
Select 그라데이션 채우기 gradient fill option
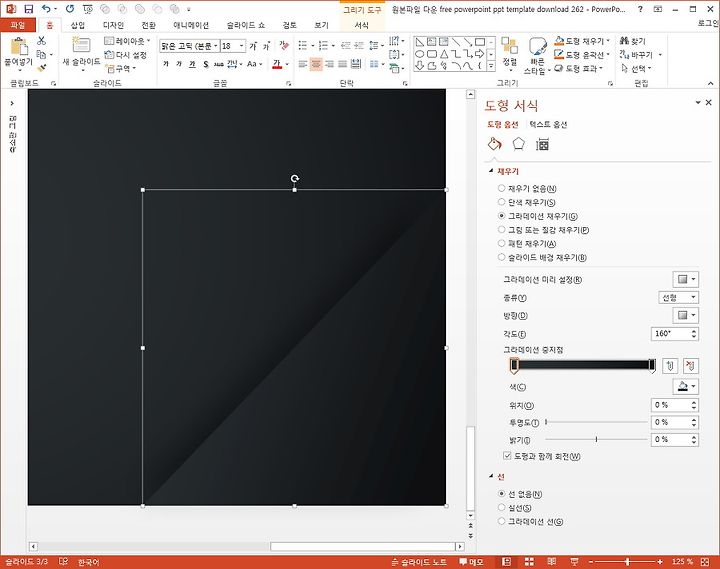537,216
